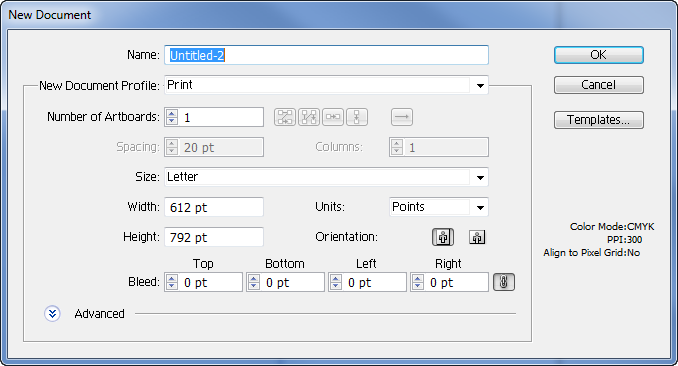
Task: Select Grid by Column artboard layout icon
Action: pos(309,117)
